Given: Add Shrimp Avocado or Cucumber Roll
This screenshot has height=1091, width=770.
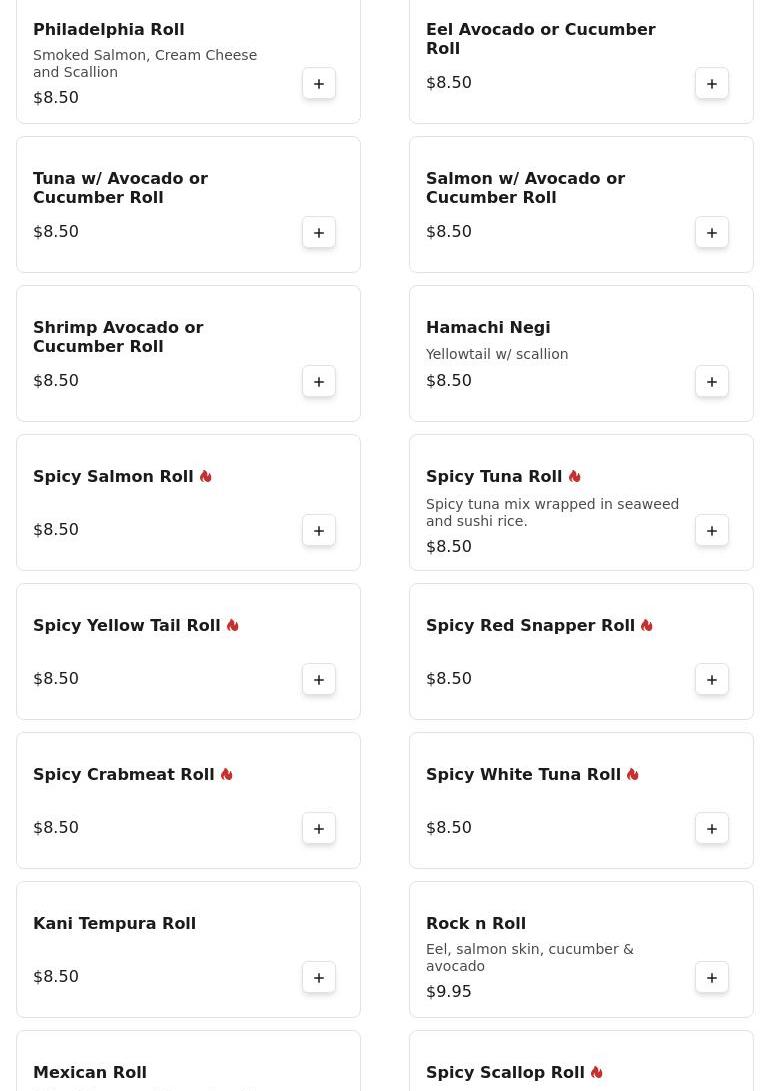Looking at the screenshot, I should point(319,382).
